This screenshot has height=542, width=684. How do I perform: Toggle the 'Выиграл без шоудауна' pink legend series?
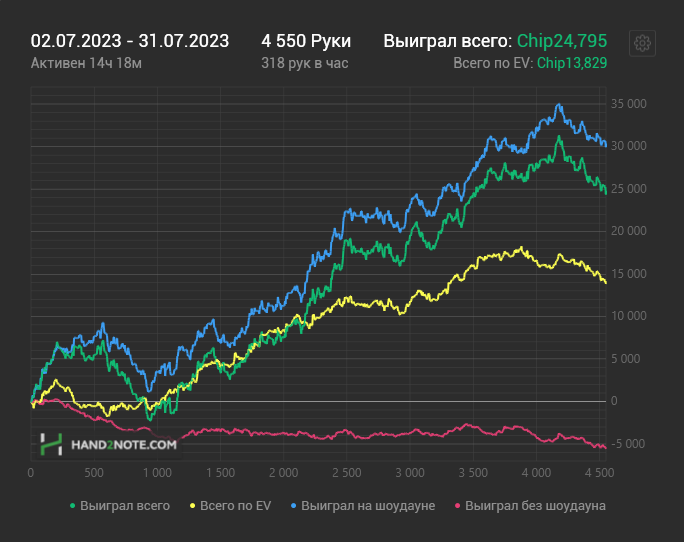click(x=530, y=506)
